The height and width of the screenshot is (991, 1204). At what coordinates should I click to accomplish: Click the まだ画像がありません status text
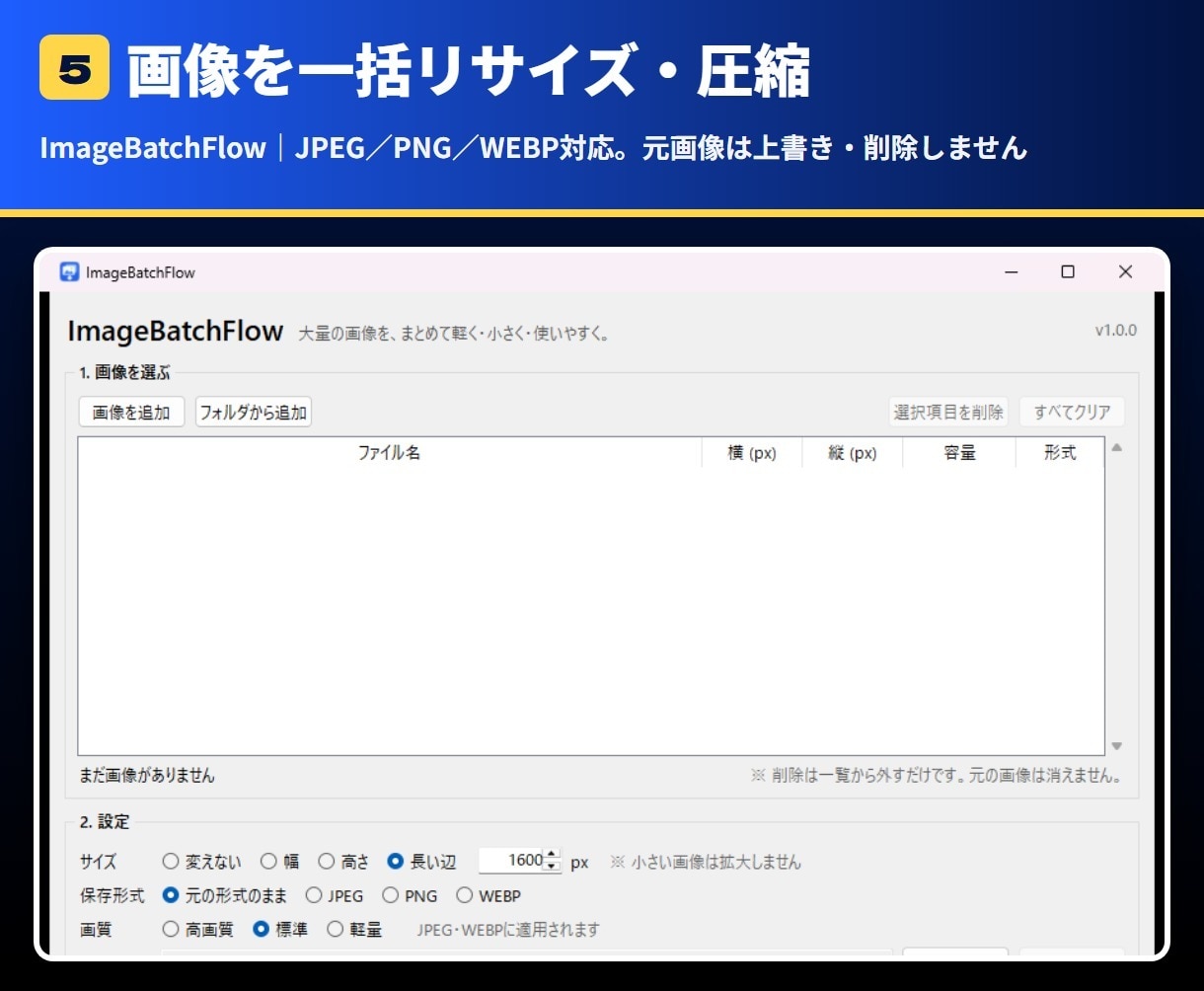pyautogui.click(x=147, y=776)
